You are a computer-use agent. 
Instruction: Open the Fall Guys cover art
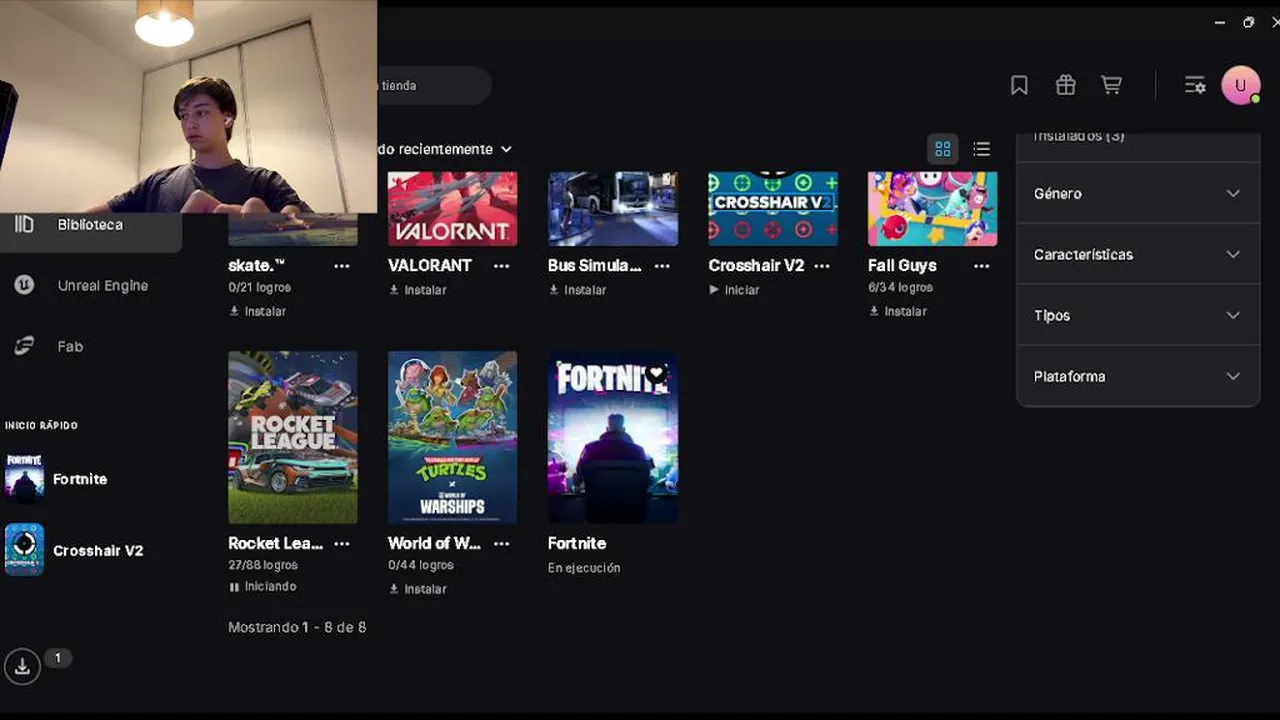[x=933, y=209]
